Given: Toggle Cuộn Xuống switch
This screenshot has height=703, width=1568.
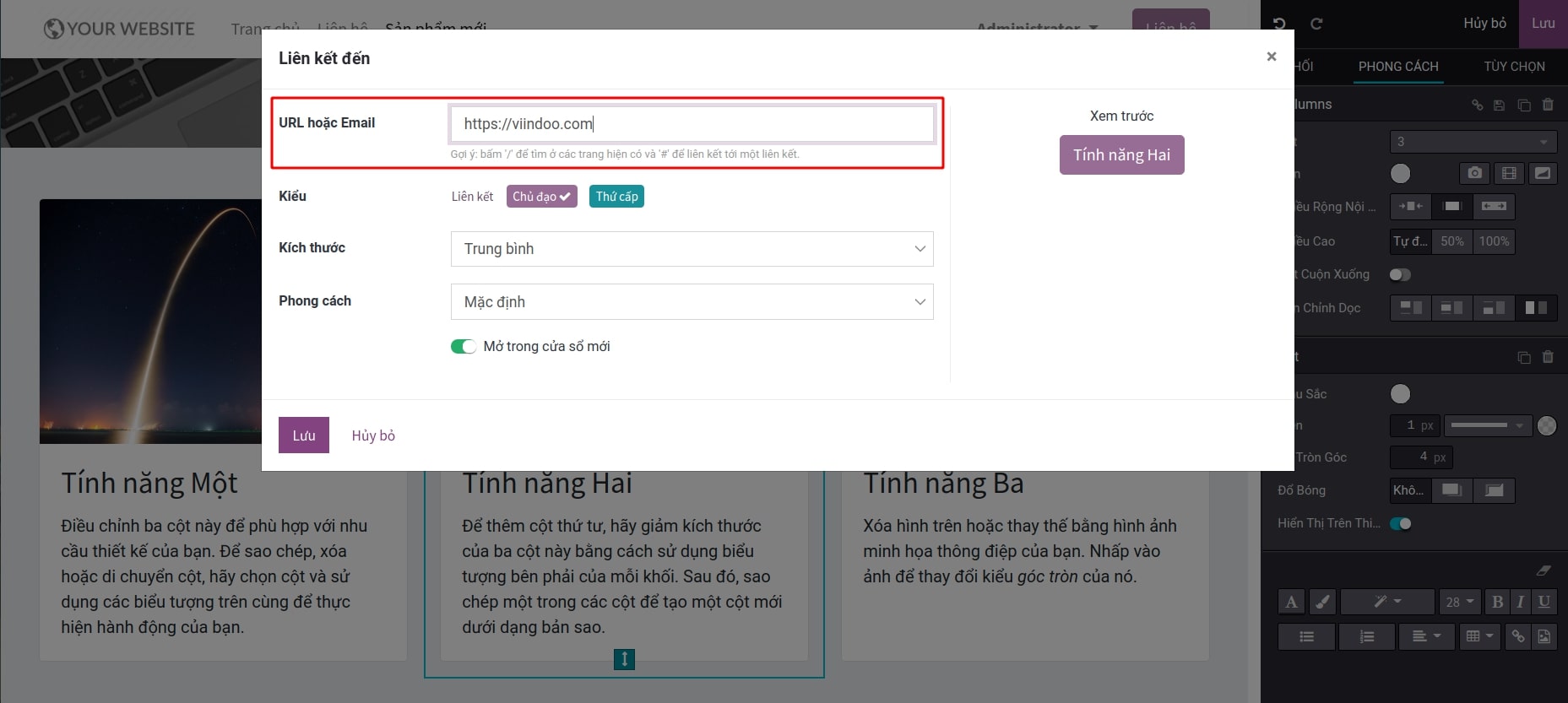Looking at the screenshot, I should click(x=1400, y=274).
